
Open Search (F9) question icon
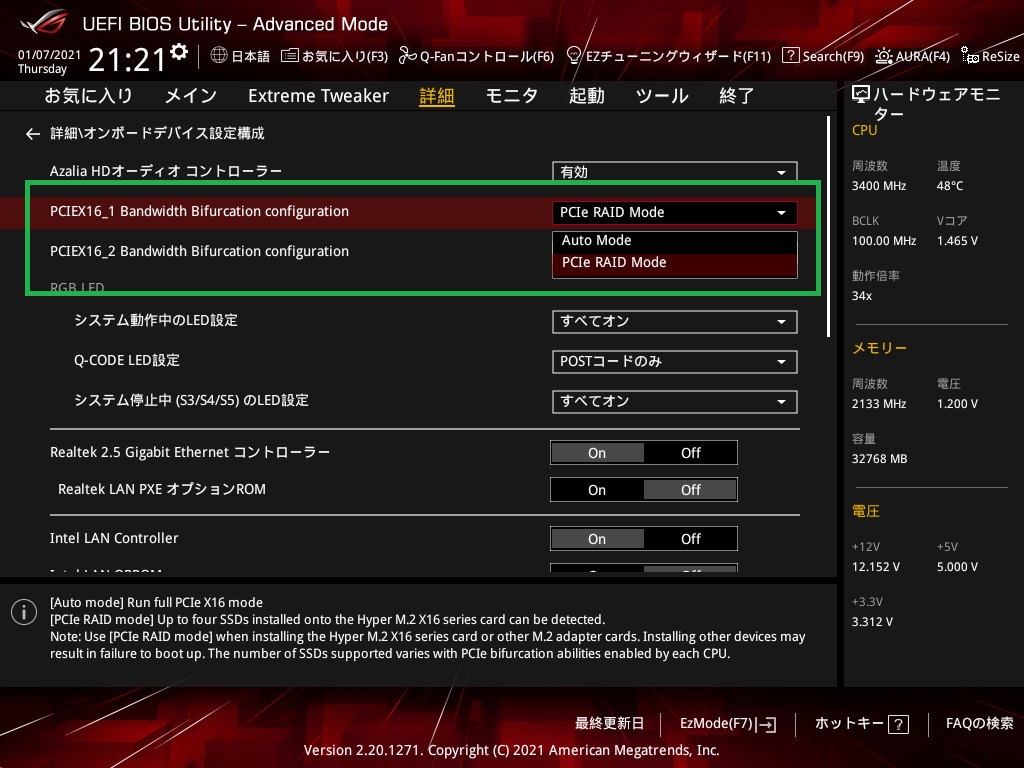[790, 56]
